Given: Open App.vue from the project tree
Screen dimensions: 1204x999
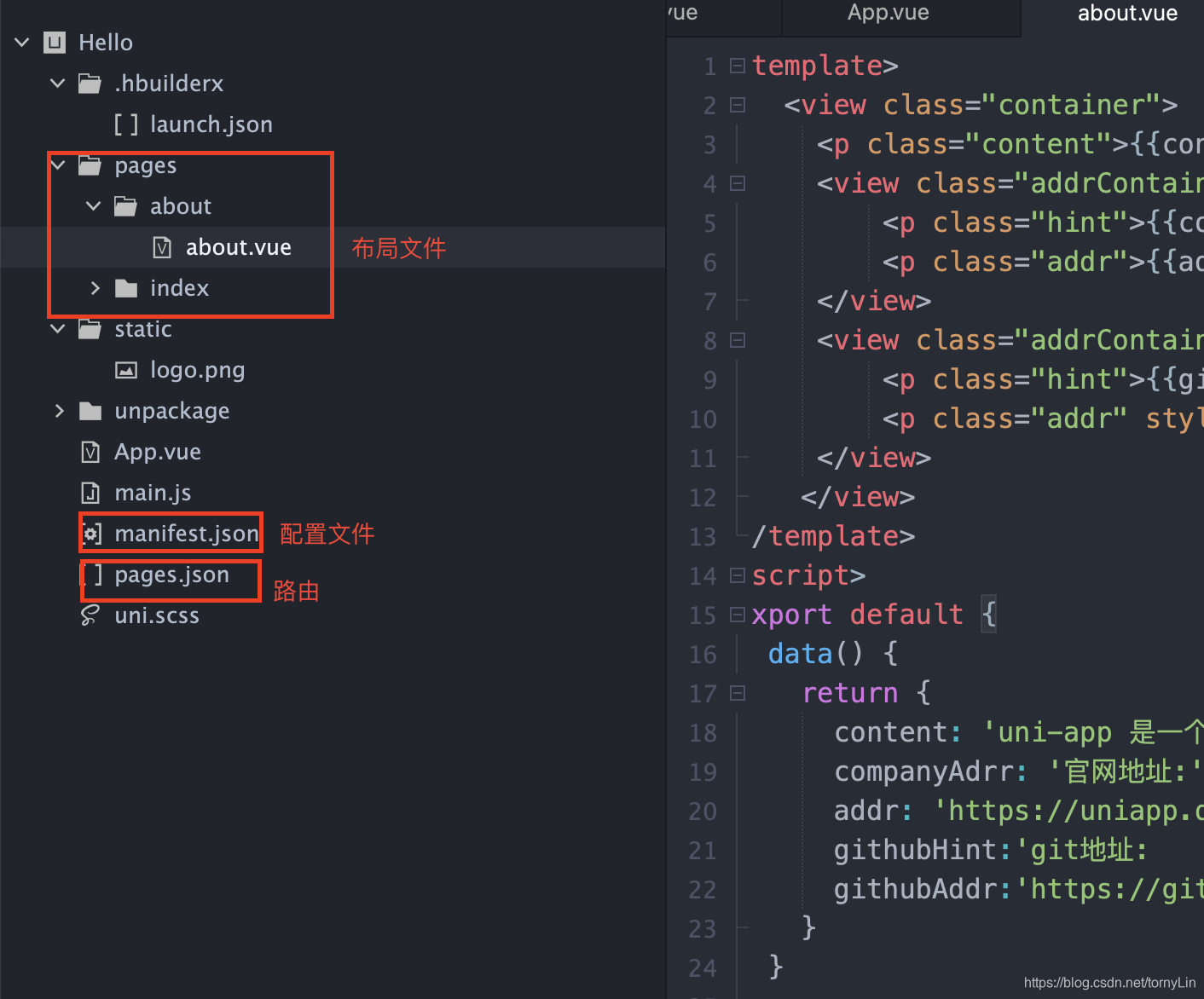Looking at the screenshot, I should 158,452.
